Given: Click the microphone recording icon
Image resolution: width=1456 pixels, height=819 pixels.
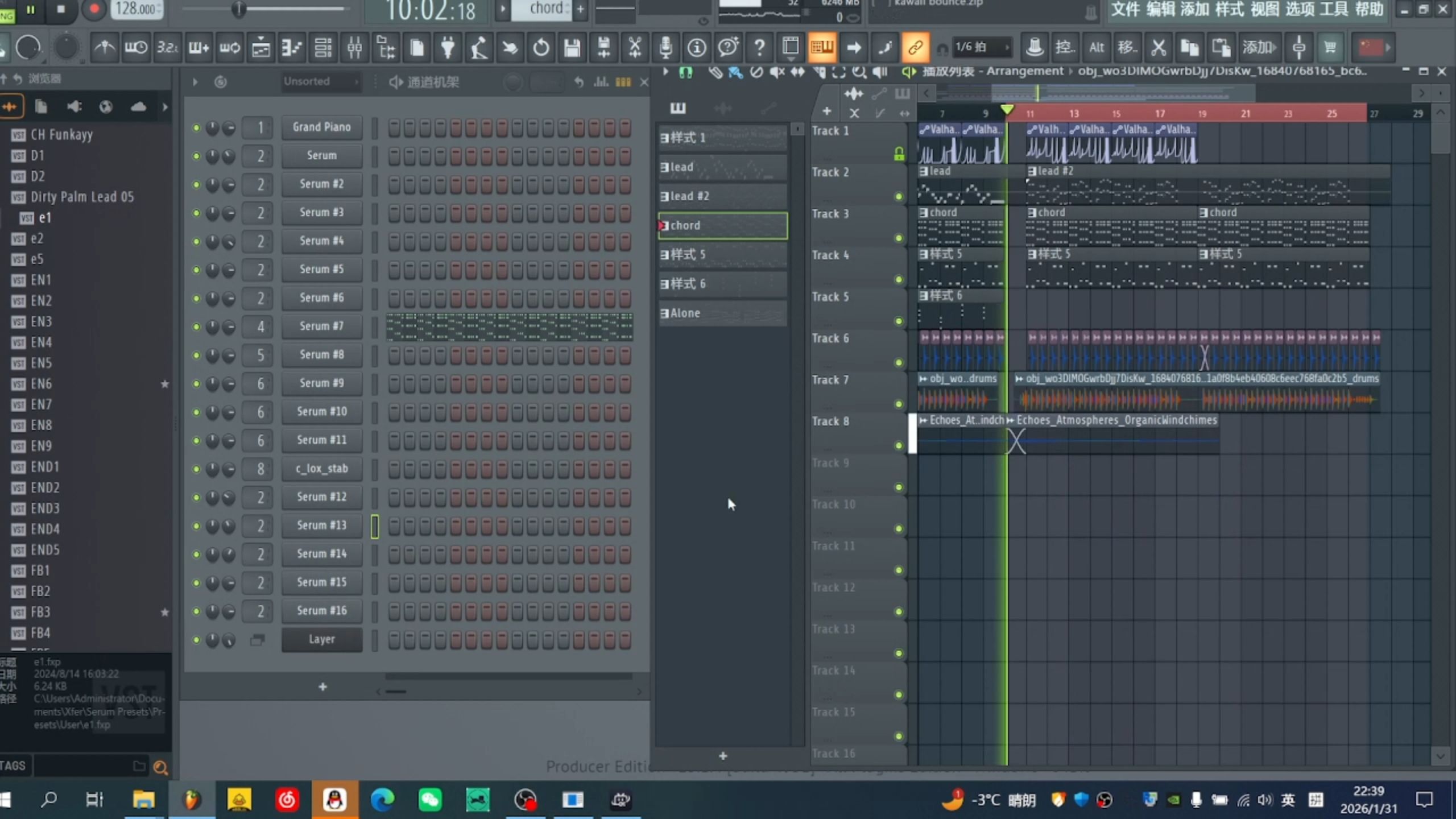Looking at the screenshot, I should 665,48.
